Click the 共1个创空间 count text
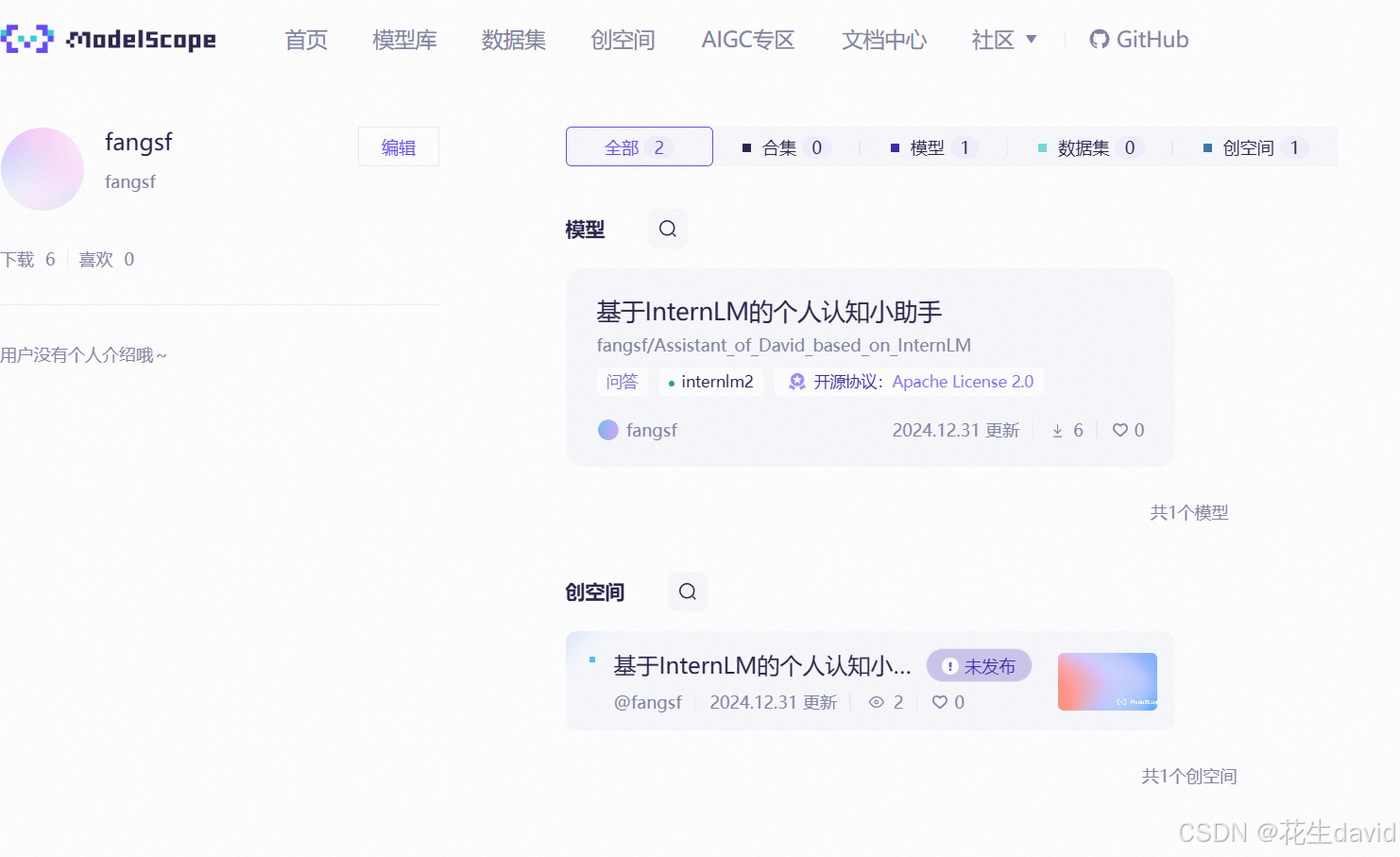This screenshot has height=857, width=1400. 1189,776
